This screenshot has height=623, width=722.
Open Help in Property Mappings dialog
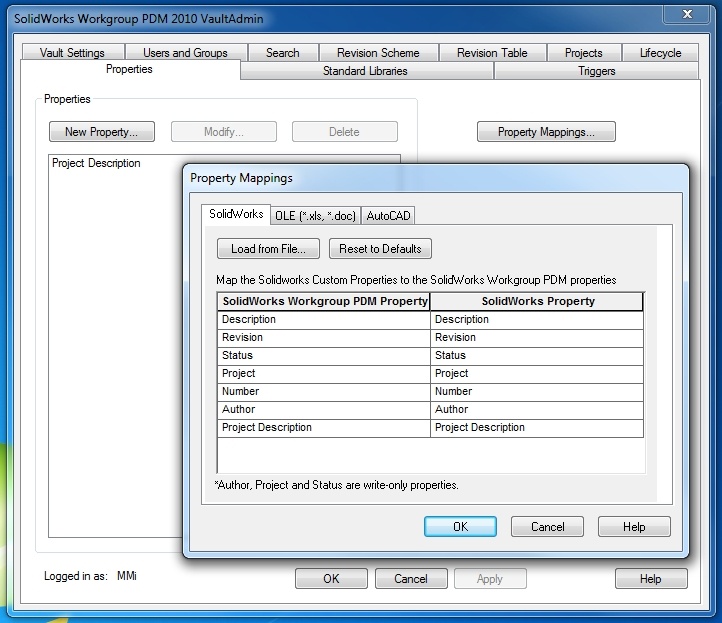pyautogui.click(x=634, y=526)
